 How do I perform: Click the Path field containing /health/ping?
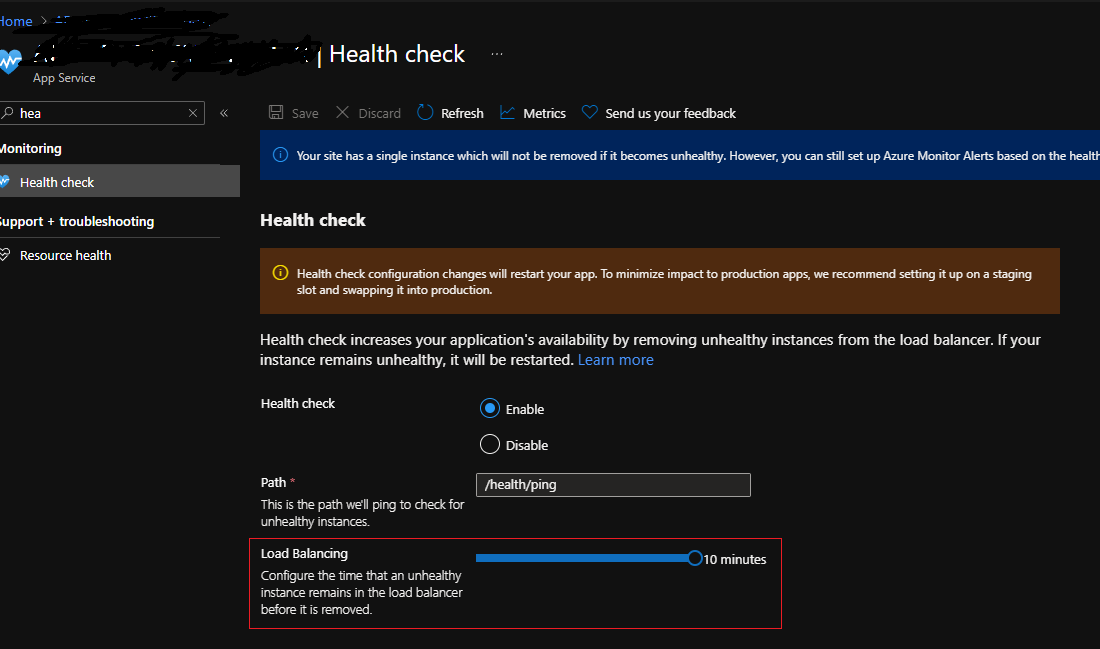pyautogui.click(x=612, y=484)
